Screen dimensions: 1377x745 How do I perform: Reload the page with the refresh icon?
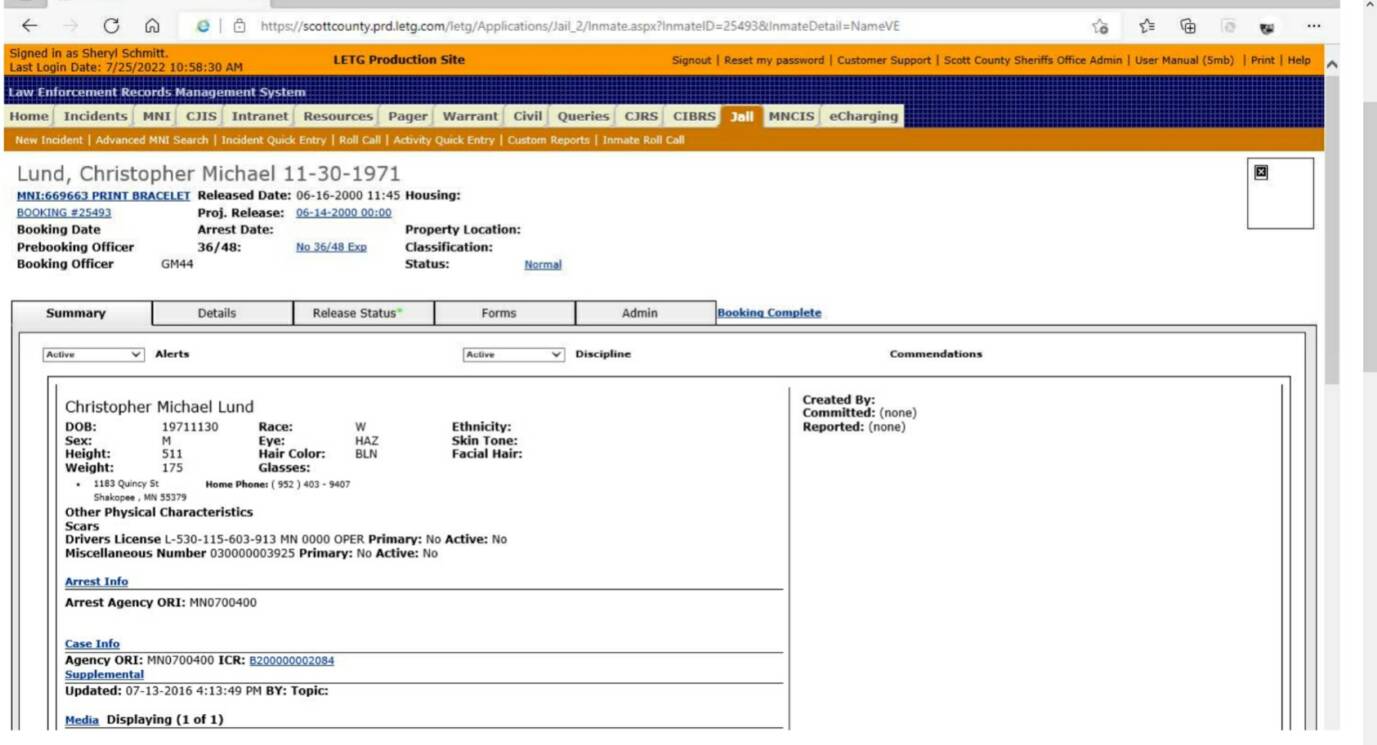pyautogui.click(x=112, y=27)
